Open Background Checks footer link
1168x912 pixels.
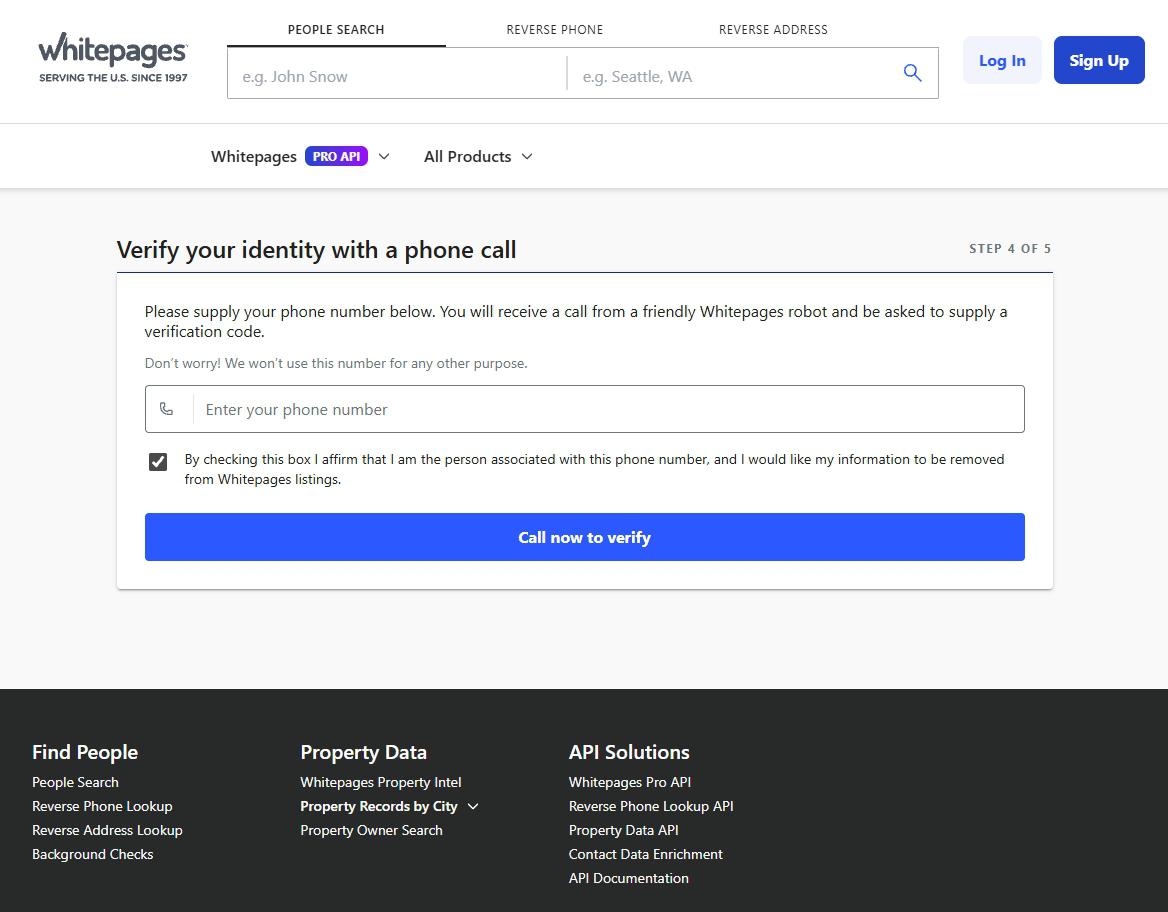click(92, 854)
